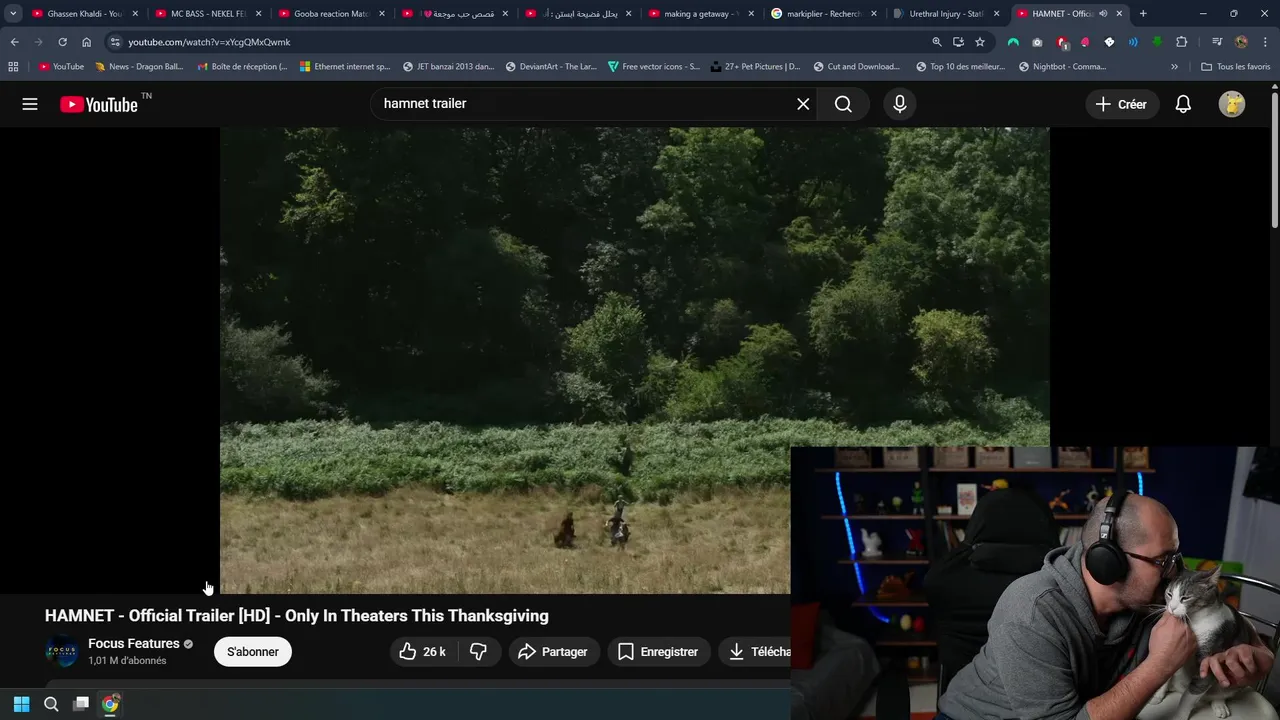Open Windows taskbar search
Viewport: 1280px width, 720px height.
(51, 704)
